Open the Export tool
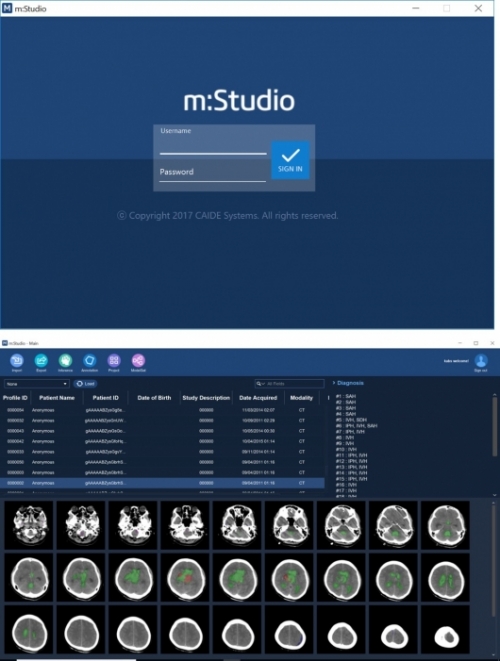The height and width of the screenshot is (661, 500). pos(41,360)
